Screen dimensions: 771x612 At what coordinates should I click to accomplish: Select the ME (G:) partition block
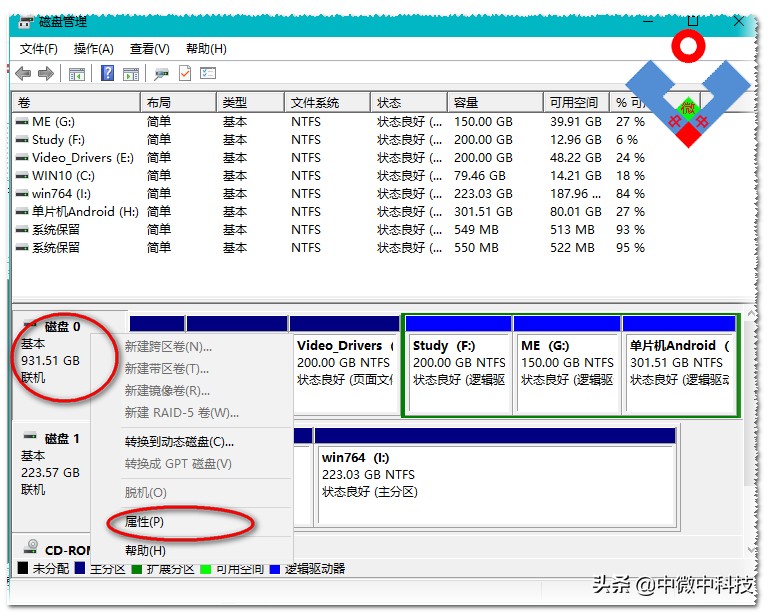click(567, 364)
